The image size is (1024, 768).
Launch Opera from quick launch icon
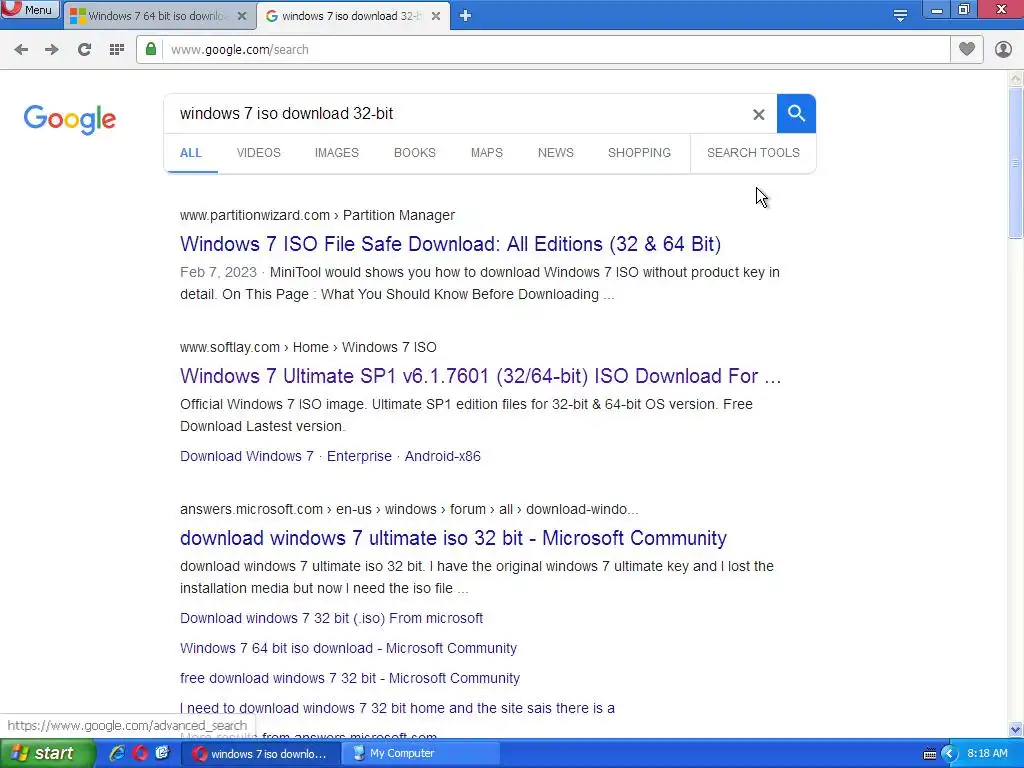click(140, 753)
